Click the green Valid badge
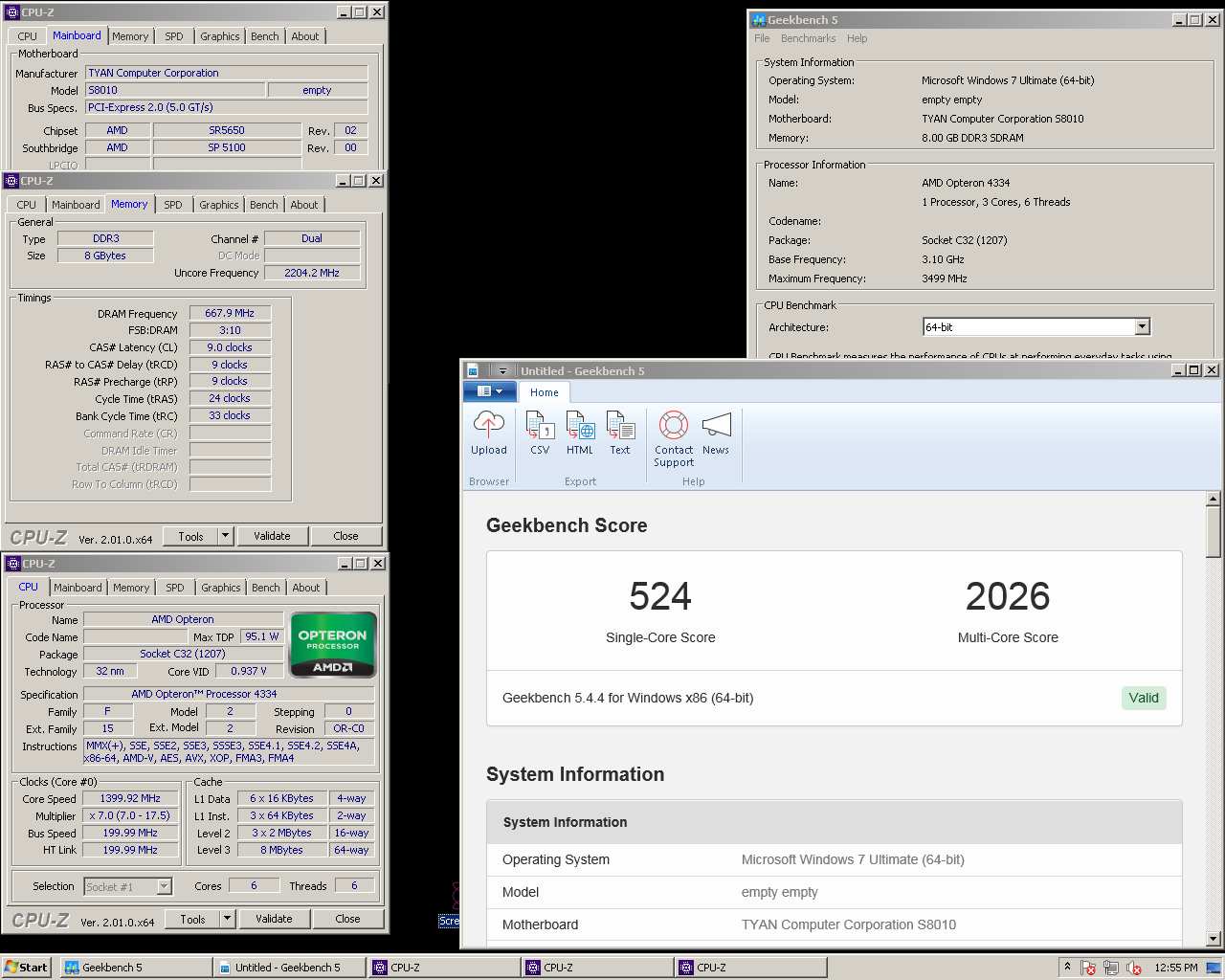This screenshot has width=1225, height=980. point(1144,698)
